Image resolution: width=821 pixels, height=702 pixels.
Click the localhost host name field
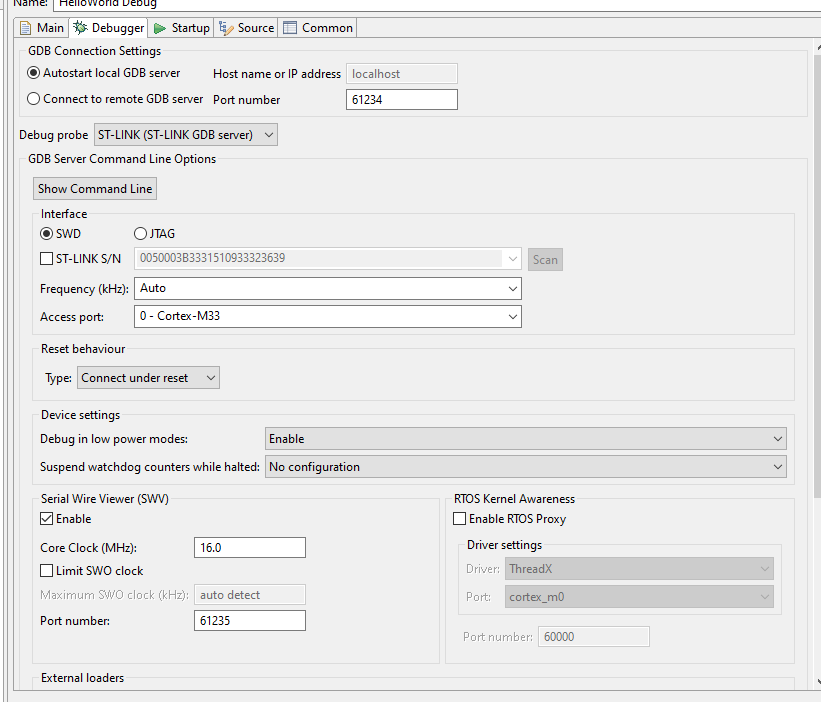(402, 74)
